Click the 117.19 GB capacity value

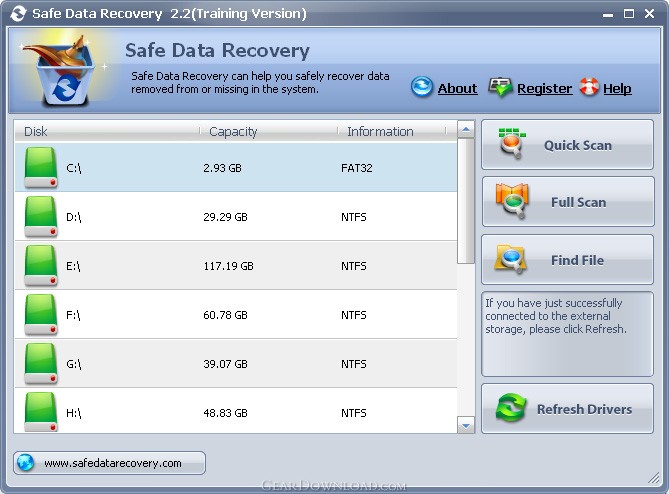click(228, 266)
